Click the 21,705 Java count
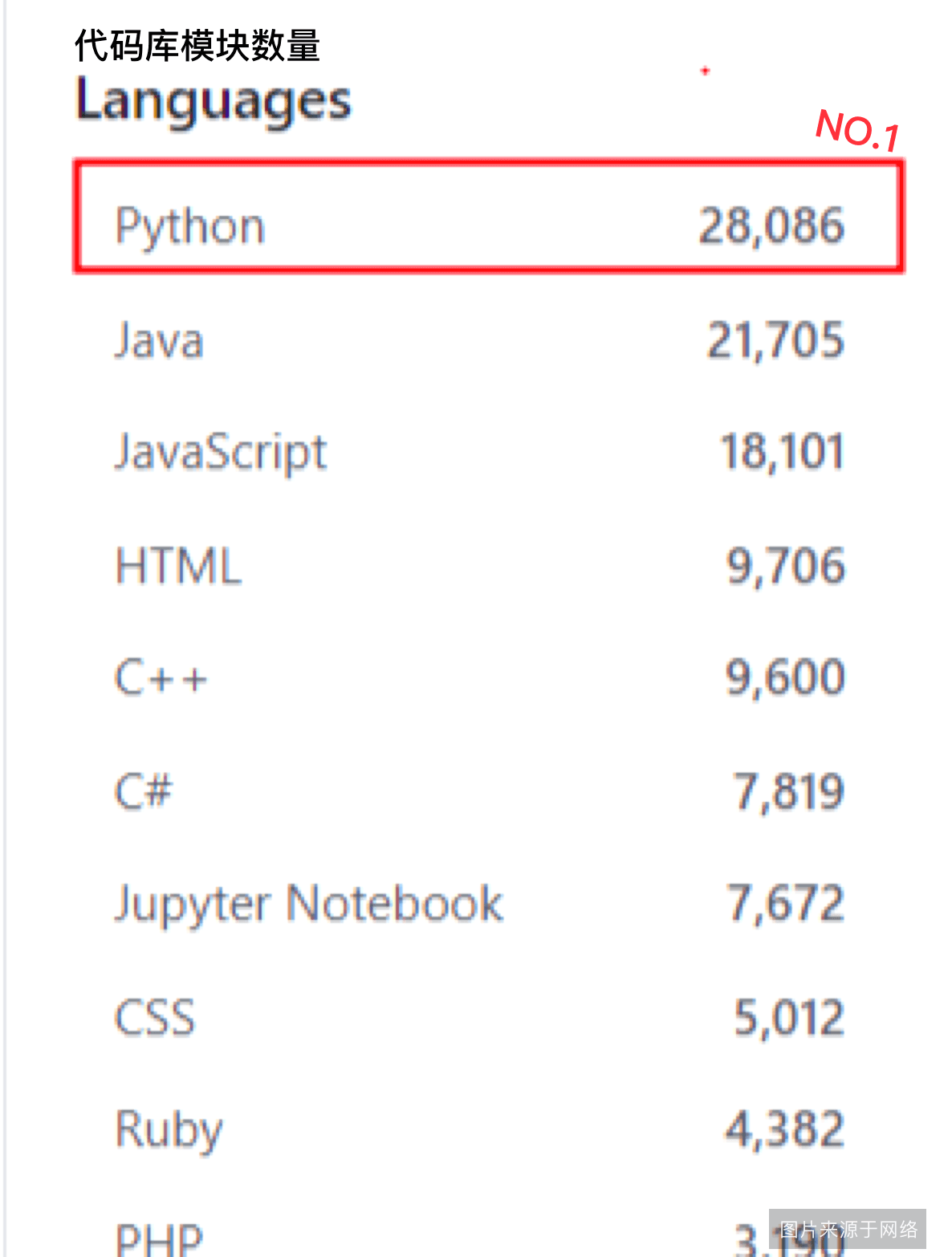This screenshot has width=952, height=1257. 775,340
